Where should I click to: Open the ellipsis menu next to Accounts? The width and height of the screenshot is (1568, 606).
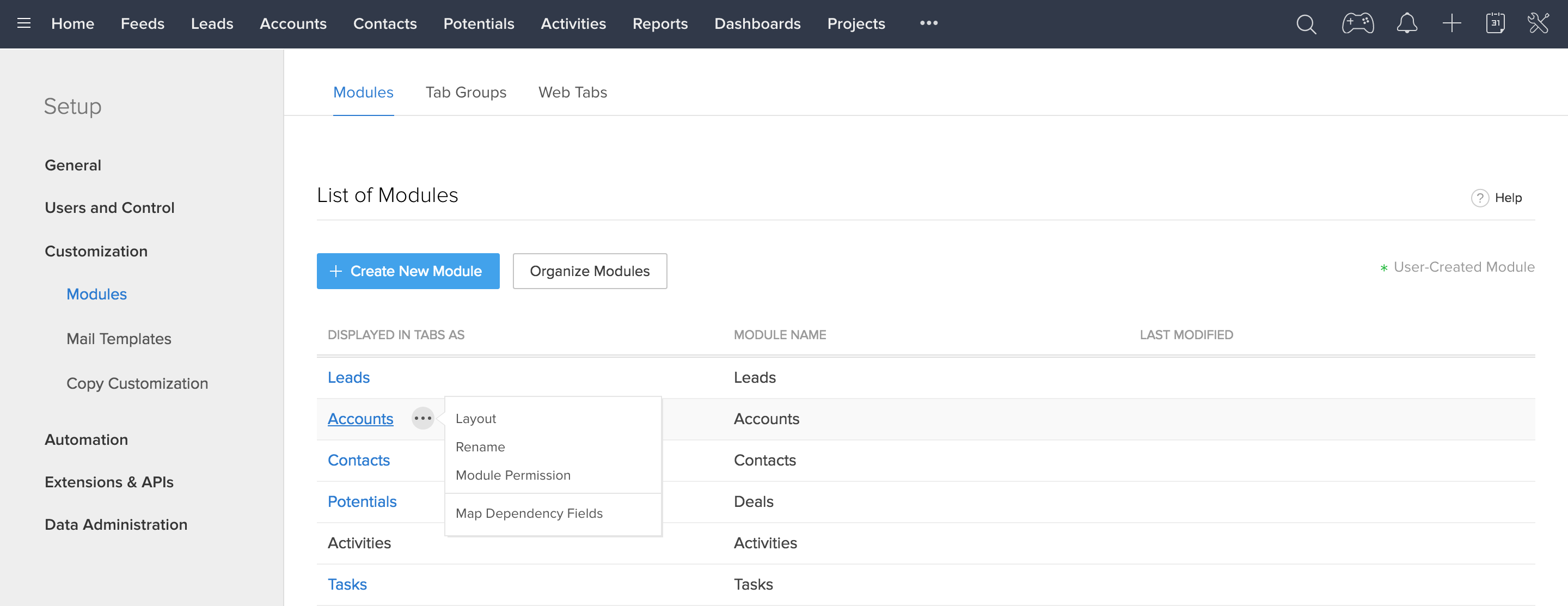click(x=423, y=418)
